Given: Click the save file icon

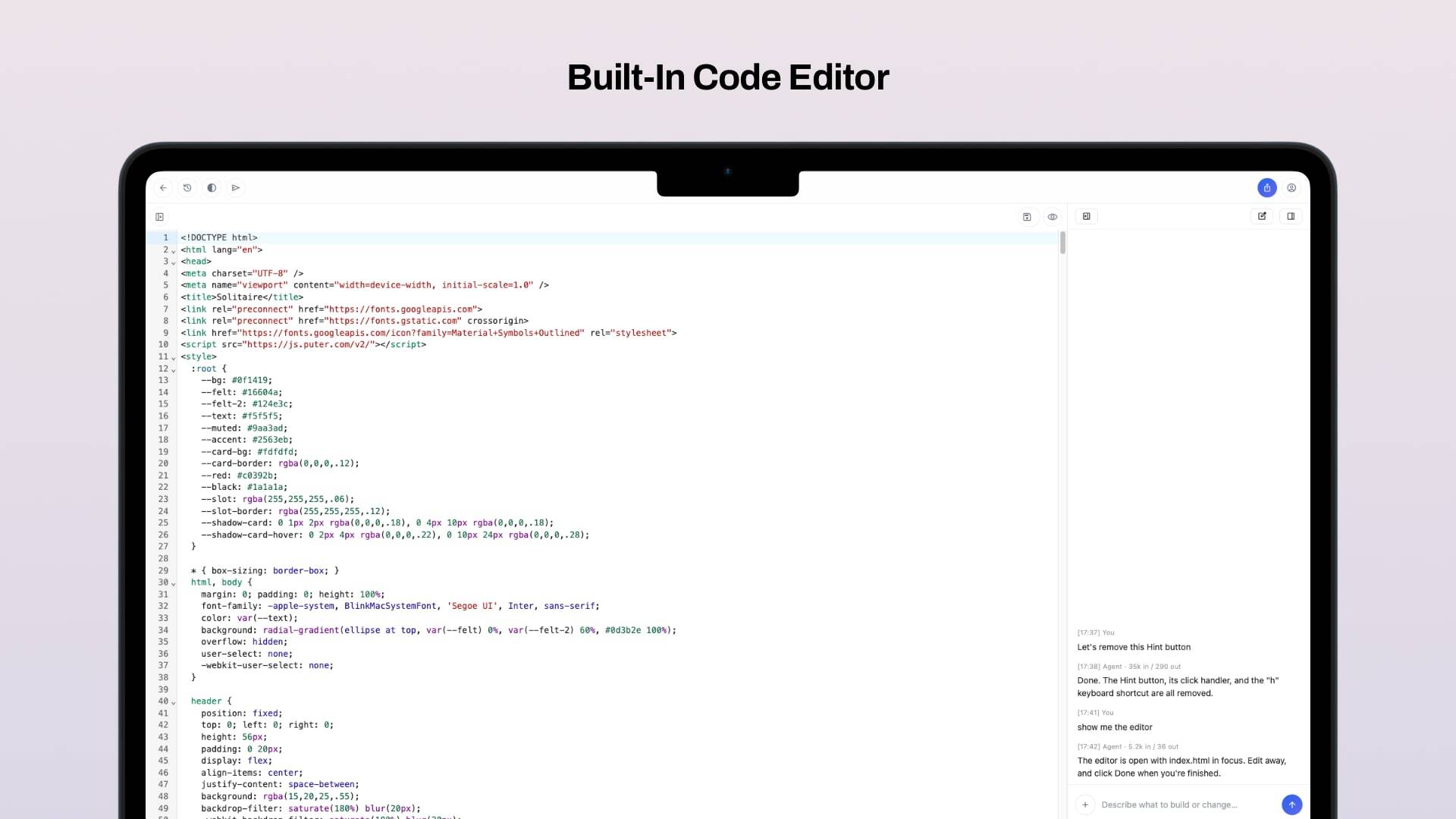Looking at the screenshot, I should (1027, 217).
